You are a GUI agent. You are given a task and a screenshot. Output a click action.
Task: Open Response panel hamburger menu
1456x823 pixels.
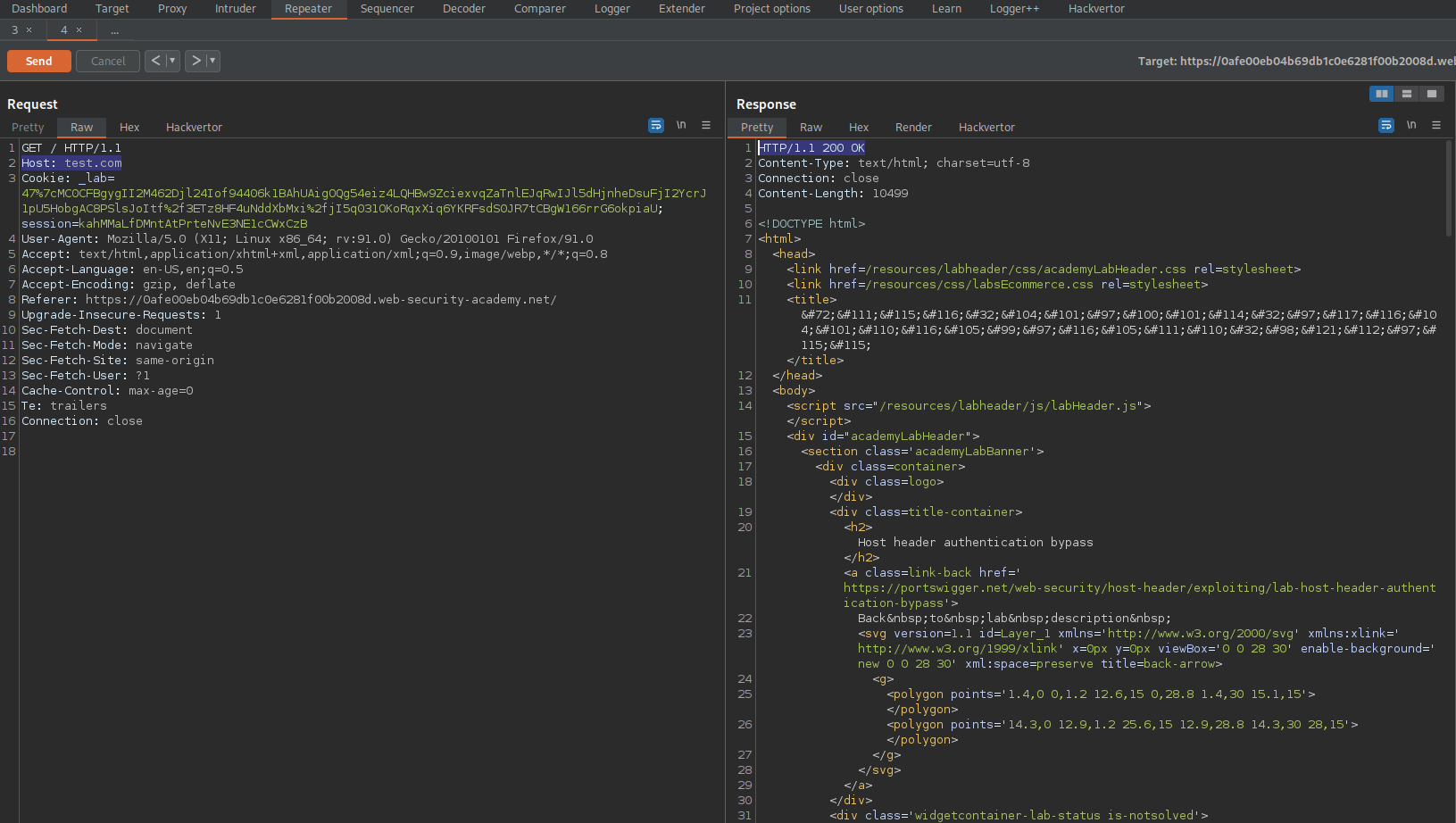(1436, 126)
